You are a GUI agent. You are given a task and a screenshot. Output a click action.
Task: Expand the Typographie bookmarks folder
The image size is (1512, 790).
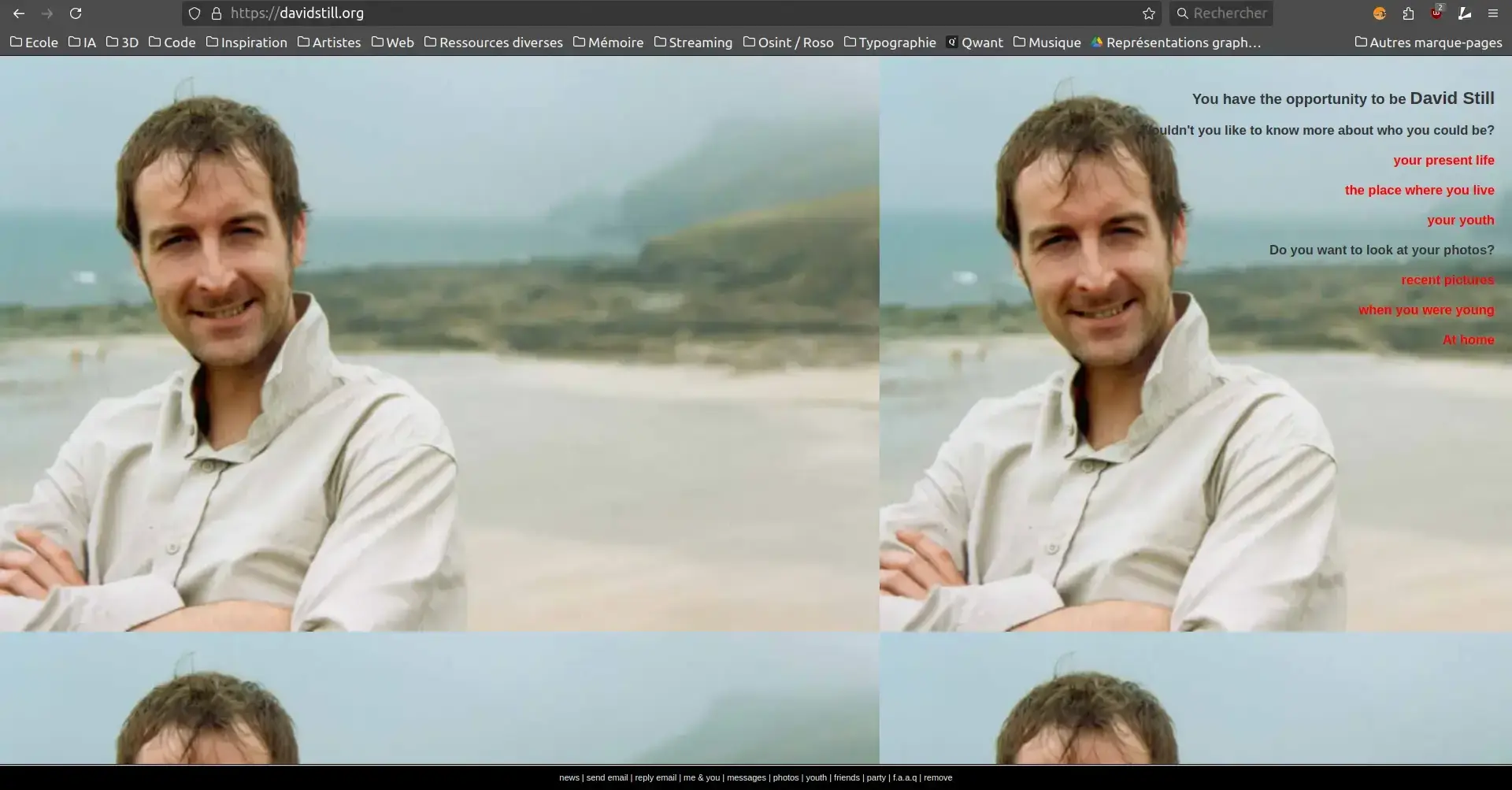[890, 43]
